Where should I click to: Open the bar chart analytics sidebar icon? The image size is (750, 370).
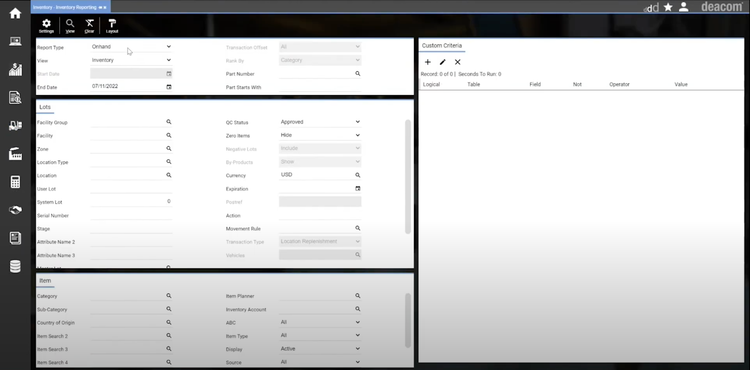(x=15, y=69)
